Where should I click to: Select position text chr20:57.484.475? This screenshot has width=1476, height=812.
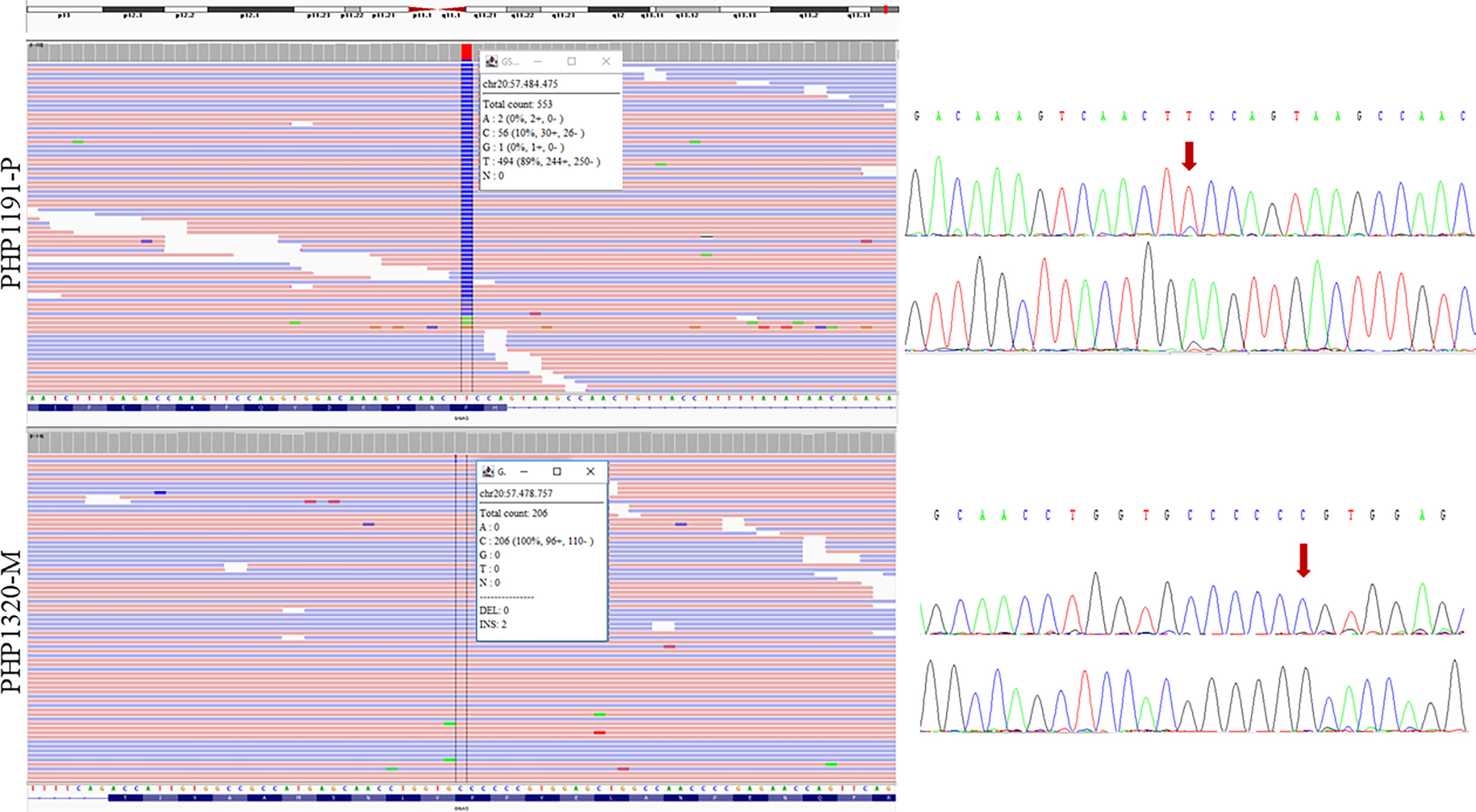(520, 84)
